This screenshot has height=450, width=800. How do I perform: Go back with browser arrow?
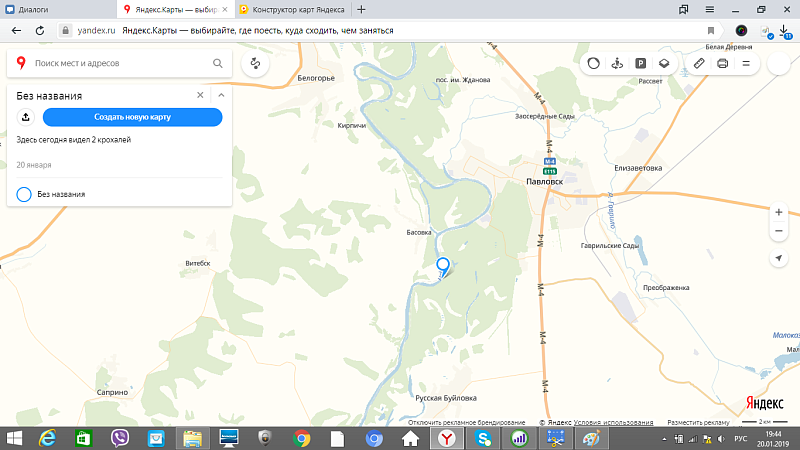point(16,31)
